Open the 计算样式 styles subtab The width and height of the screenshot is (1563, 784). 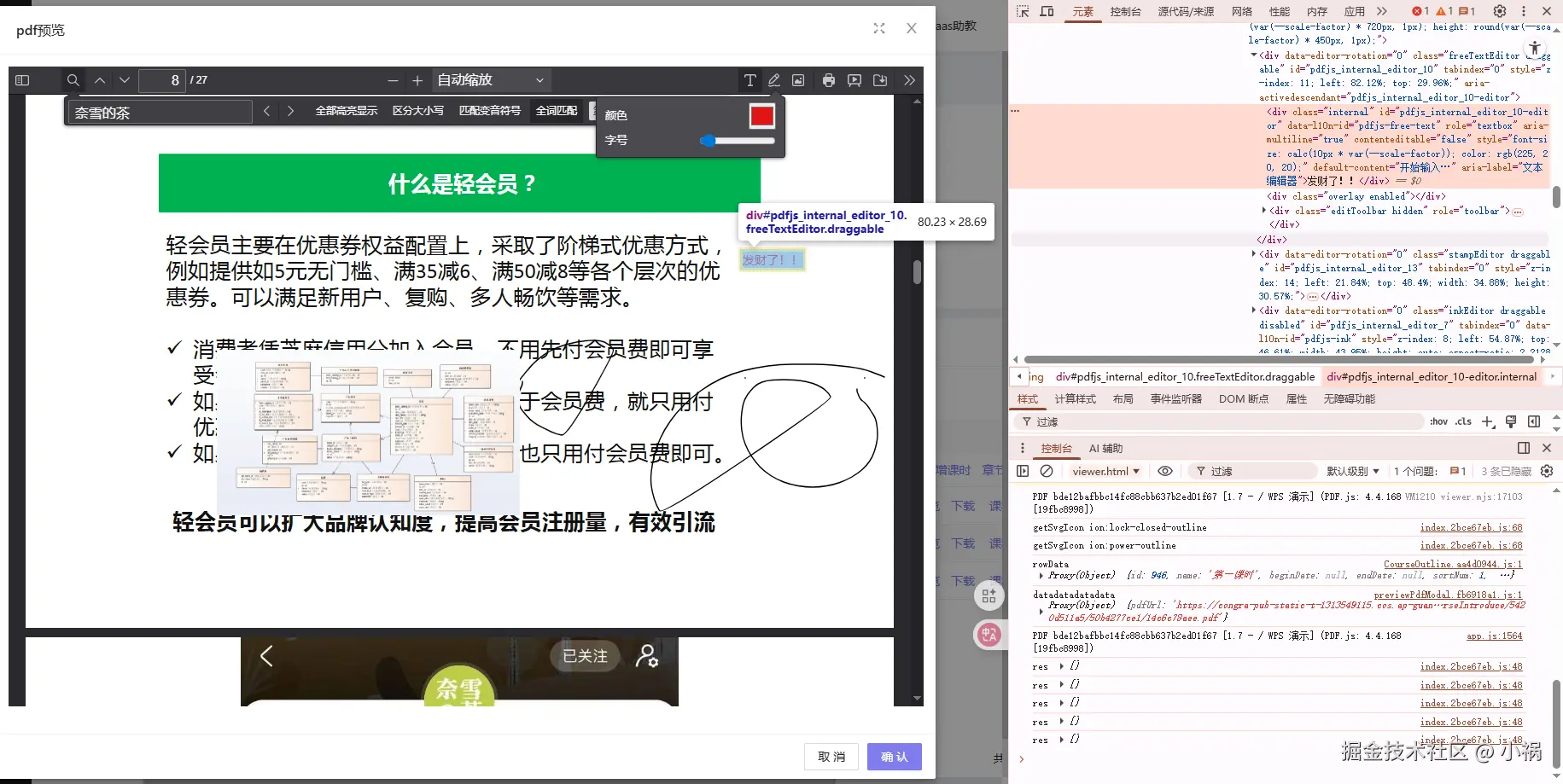click(x=1076, y=398)
